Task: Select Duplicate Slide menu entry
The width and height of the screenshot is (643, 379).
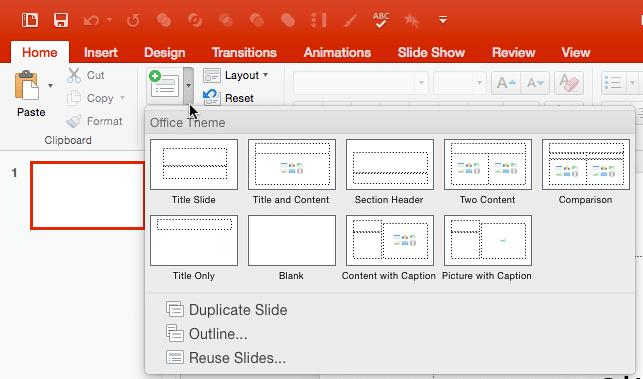Action: point(226,310)
